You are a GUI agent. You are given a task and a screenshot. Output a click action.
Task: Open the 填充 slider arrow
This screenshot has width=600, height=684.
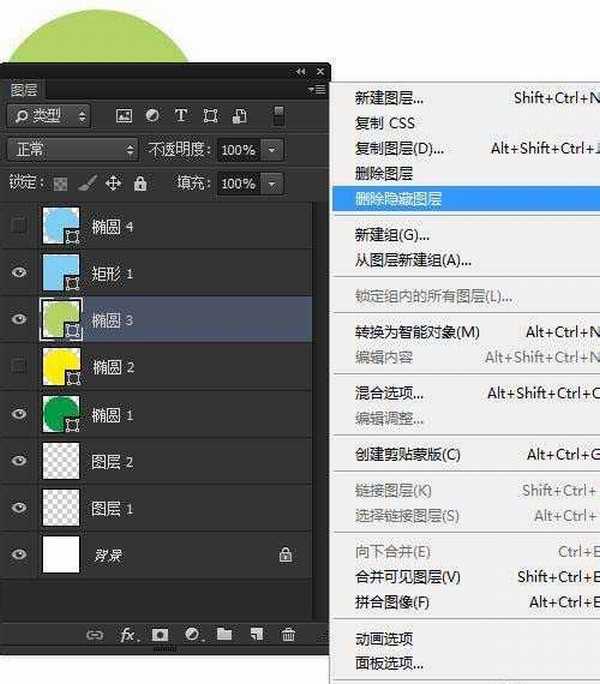(x=272, y=184)
